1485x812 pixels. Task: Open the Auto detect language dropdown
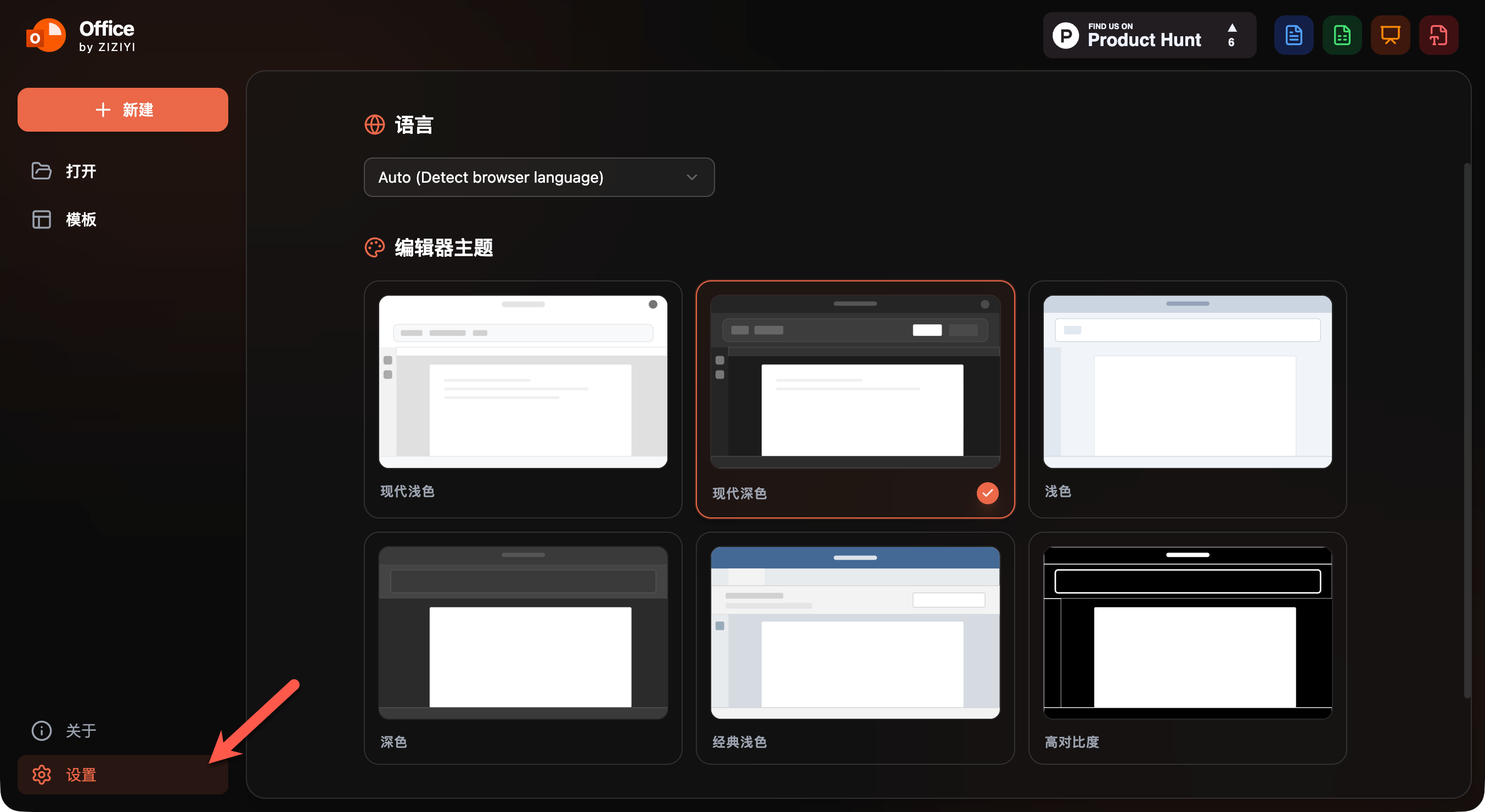[538, 178]
